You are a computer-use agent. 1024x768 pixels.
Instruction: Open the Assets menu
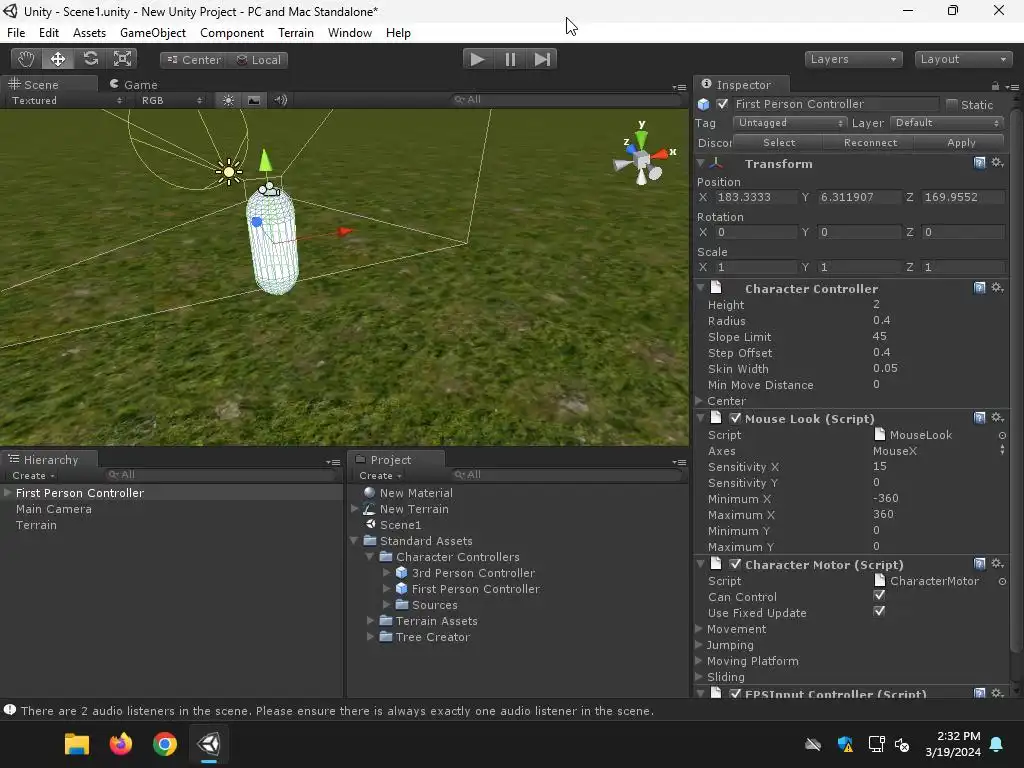(x=89, y=33)
